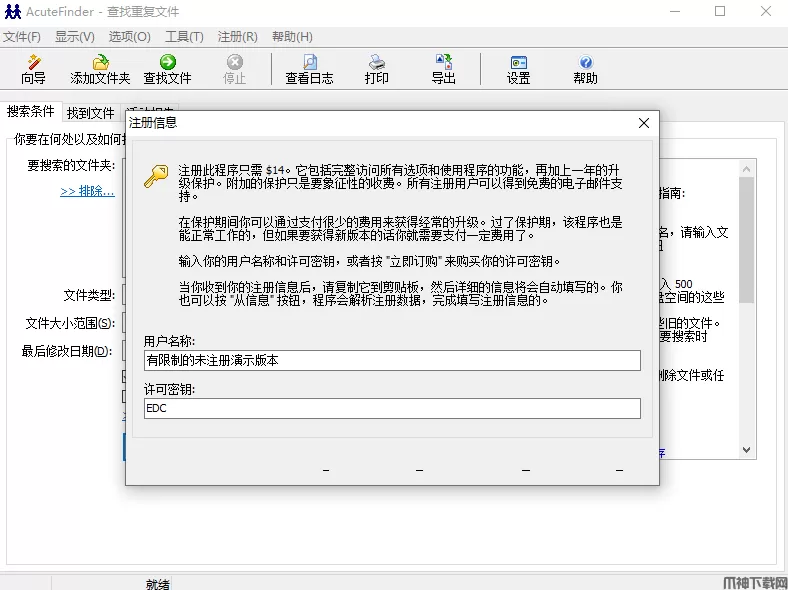The height and width of the screenshot is (590, 788).
Task: Click the 添加文件夹 toolbar icon
Action: (x=100, y=69)
